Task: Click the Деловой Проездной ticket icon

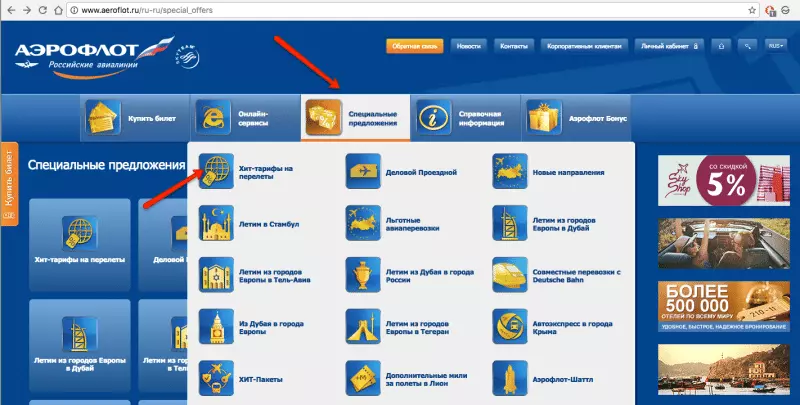Action: (363, 171)
